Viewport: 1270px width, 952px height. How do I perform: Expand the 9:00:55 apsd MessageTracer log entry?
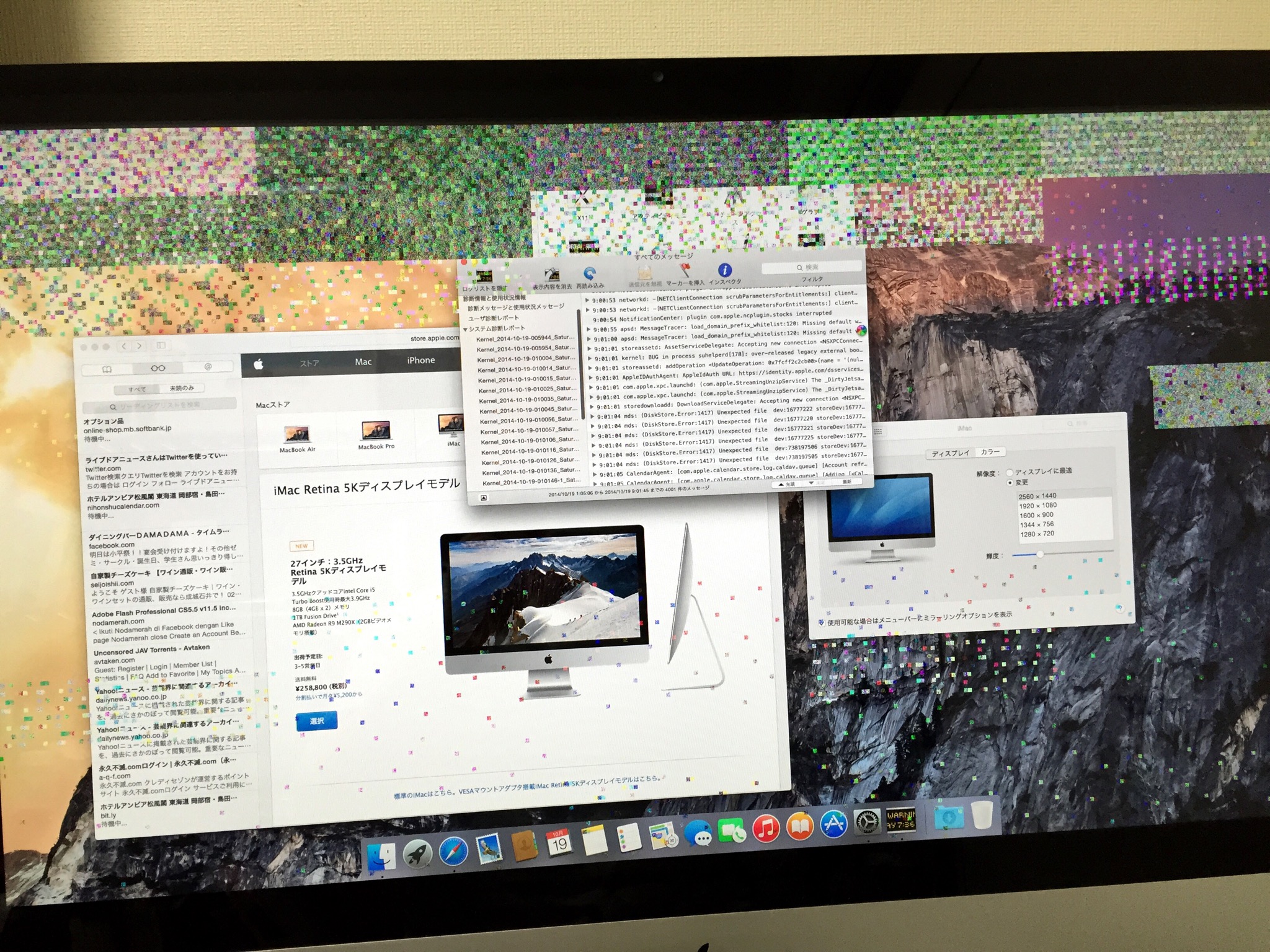(588, 330)
